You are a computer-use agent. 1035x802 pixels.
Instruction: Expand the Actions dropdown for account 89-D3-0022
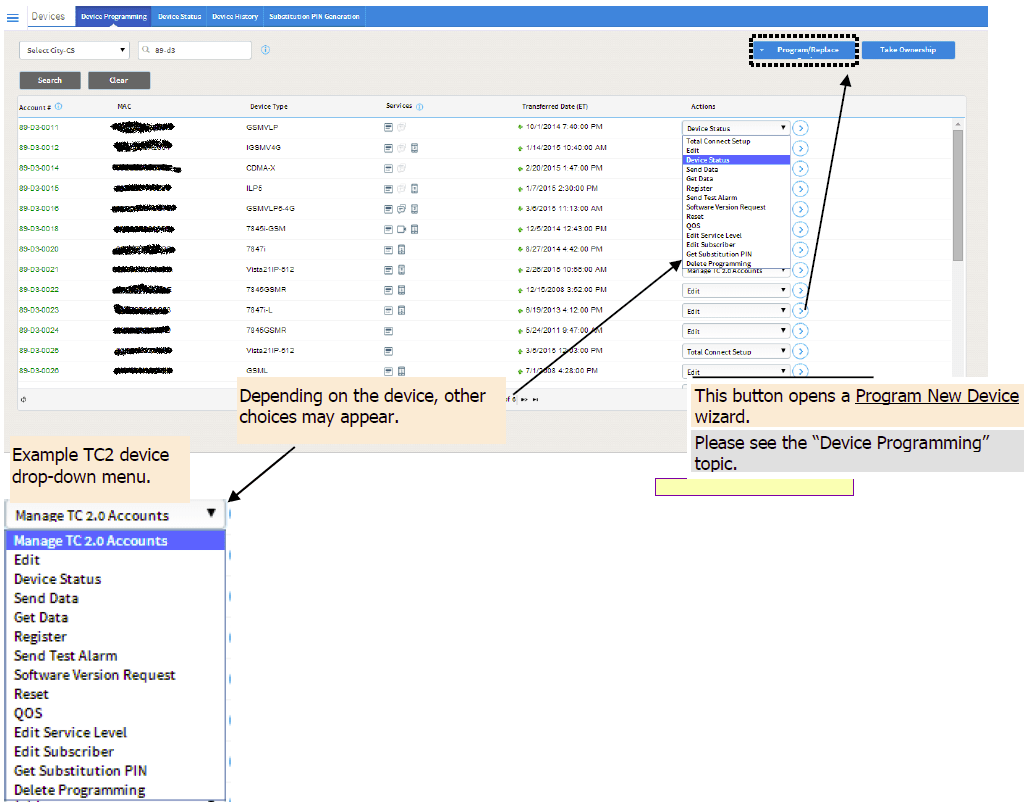tap(736, 291)
